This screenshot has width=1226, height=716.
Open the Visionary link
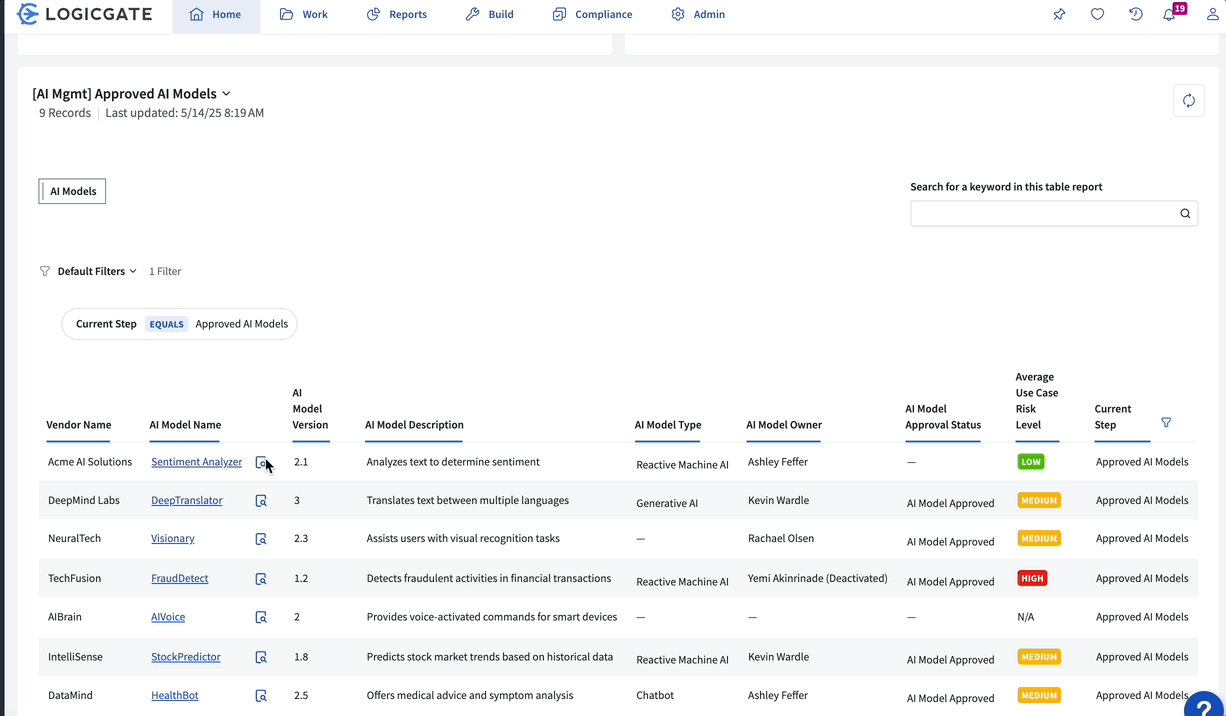pos(173,538)
